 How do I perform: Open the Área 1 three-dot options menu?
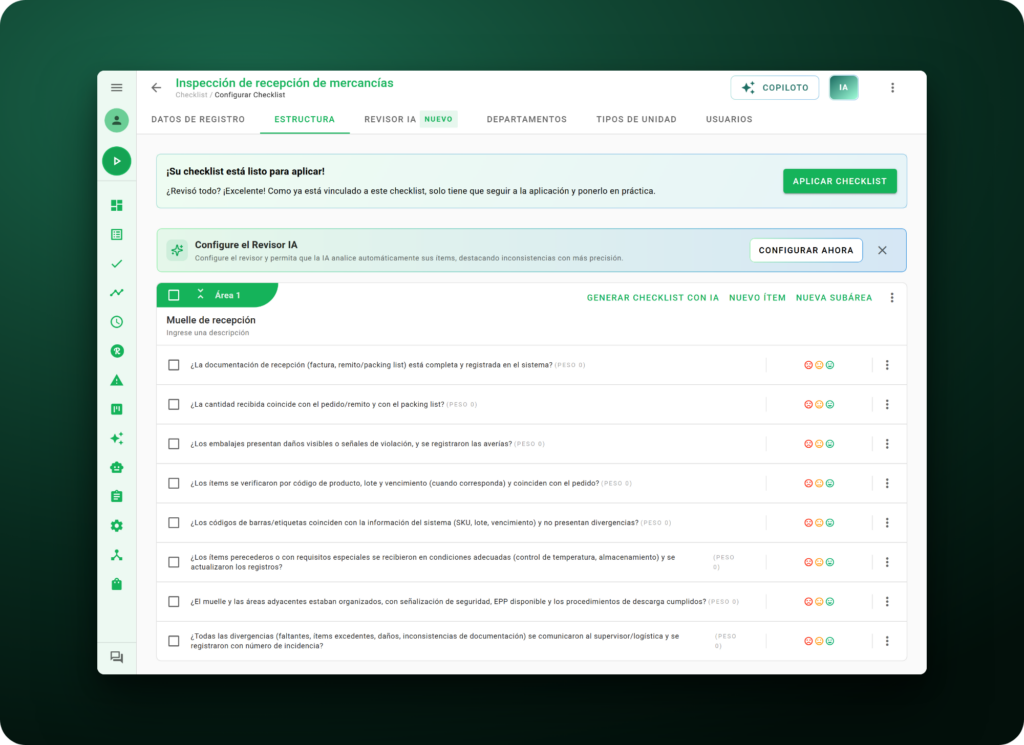892,298
